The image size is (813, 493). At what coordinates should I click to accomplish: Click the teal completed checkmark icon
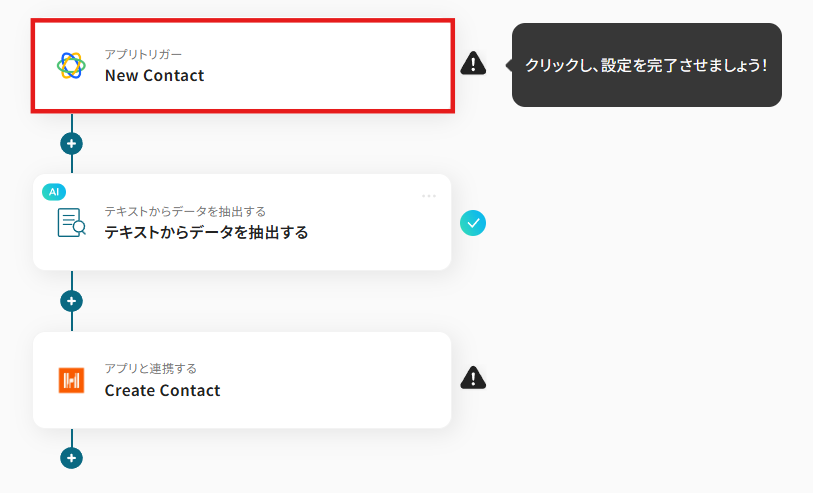tap(473, 222)
